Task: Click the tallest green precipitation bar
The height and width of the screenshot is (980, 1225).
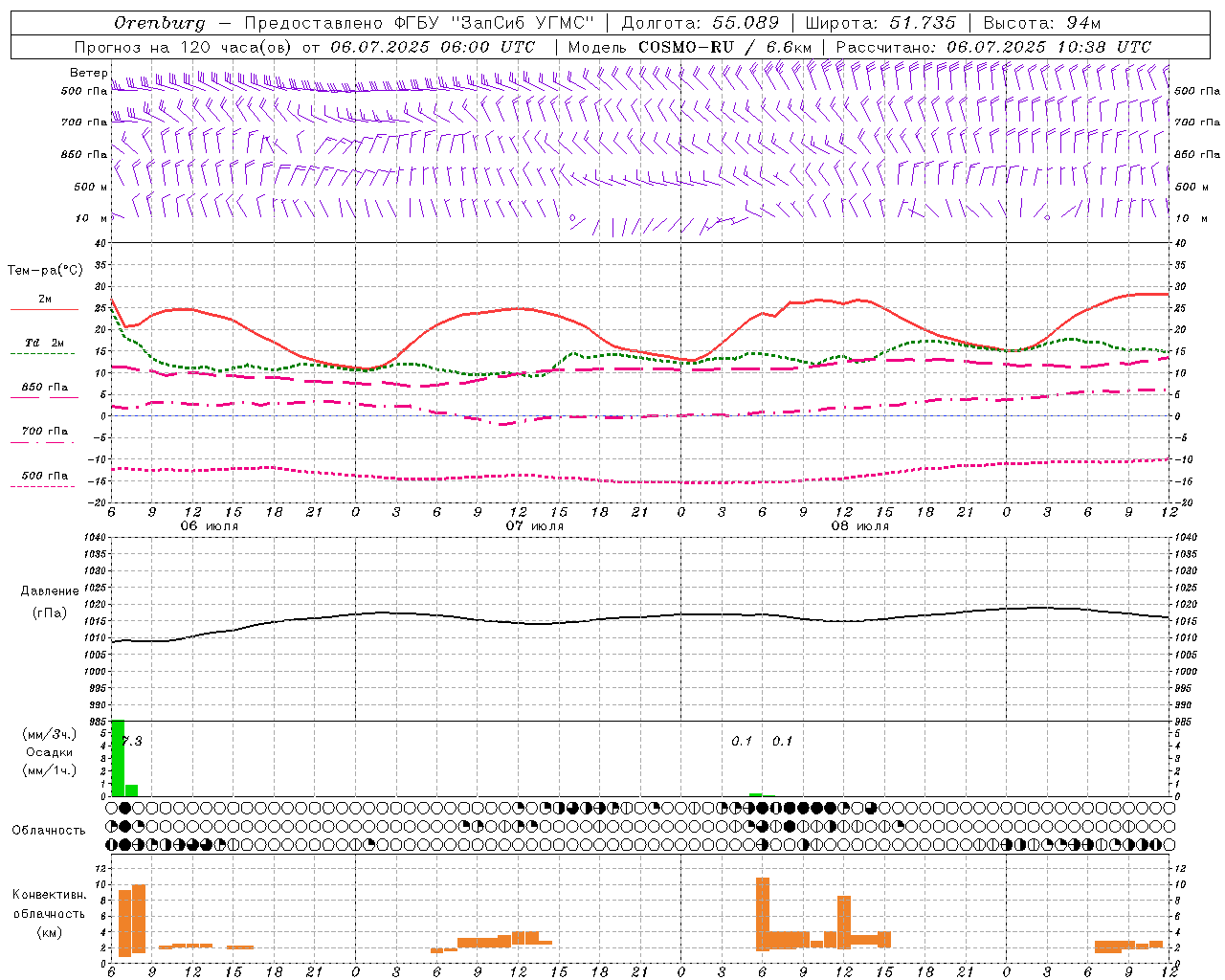Action: (118, 757)
